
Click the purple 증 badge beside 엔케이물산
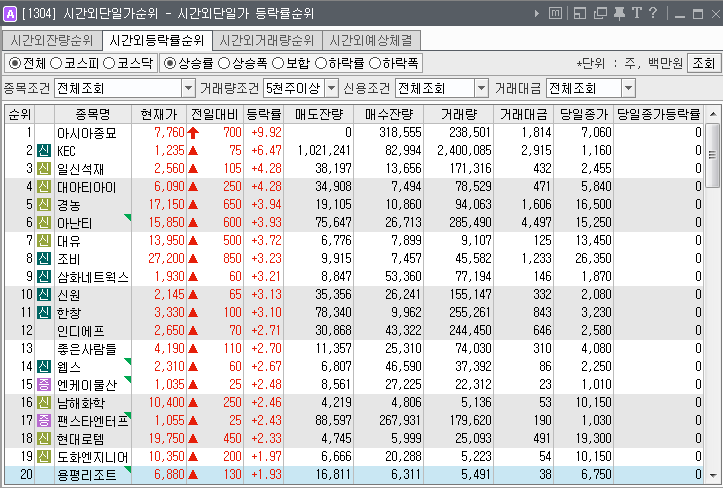pos(44,384)
